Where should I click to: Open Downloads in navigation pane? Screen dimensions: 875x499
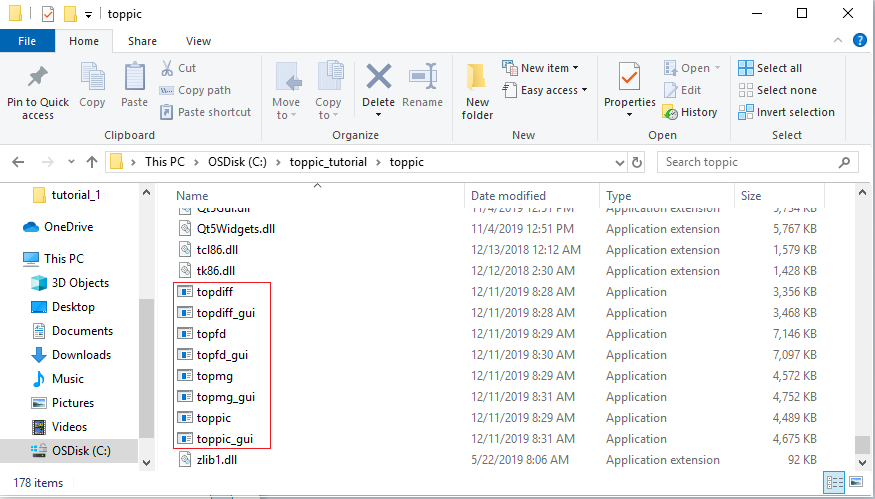(x=71, y=355)
